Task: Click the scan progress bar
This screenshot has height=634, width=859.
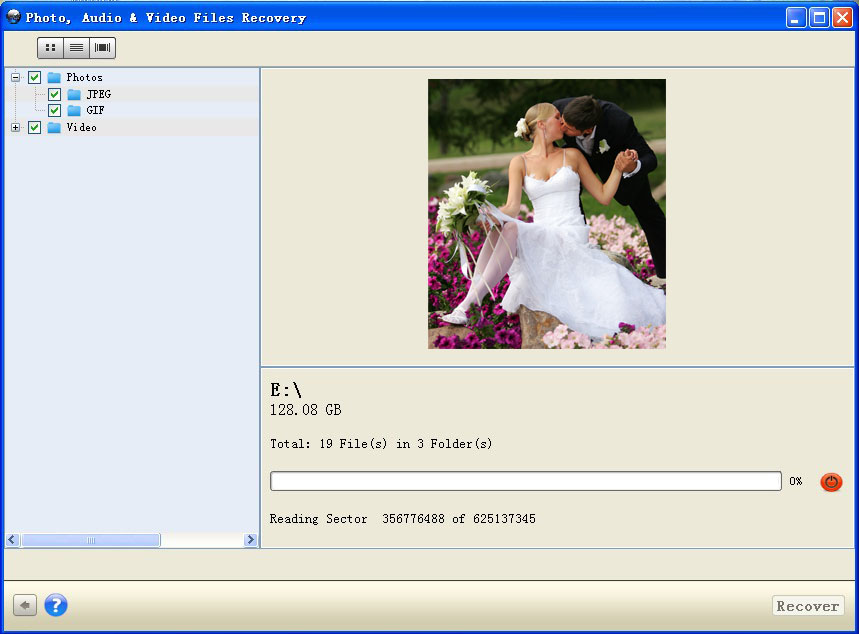Action: click(x=526, y=481)
